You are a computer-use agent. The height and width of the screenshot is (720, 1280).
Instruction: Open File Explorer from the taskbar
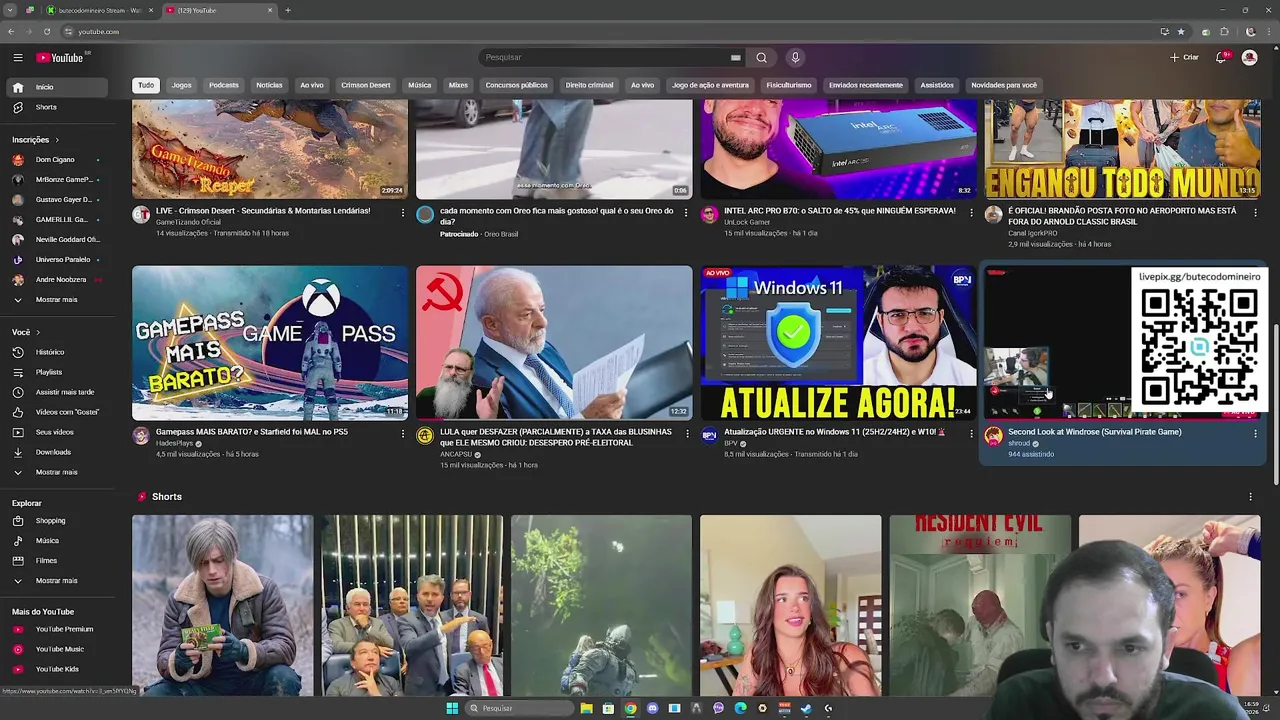pos(586,708)
